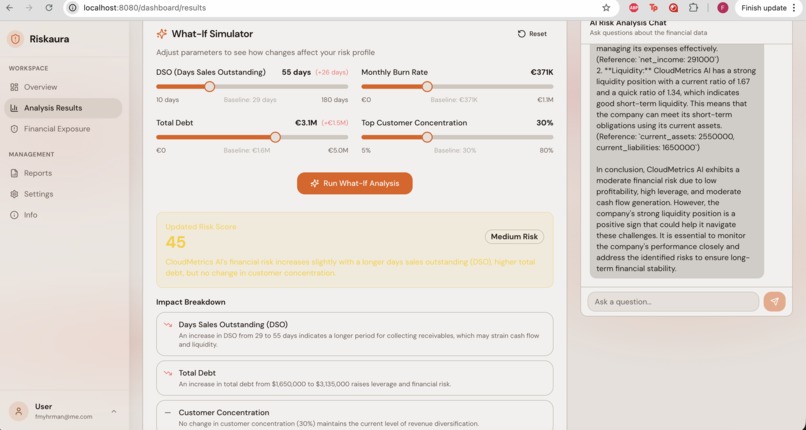Reload the browser page

click(49, 8)
